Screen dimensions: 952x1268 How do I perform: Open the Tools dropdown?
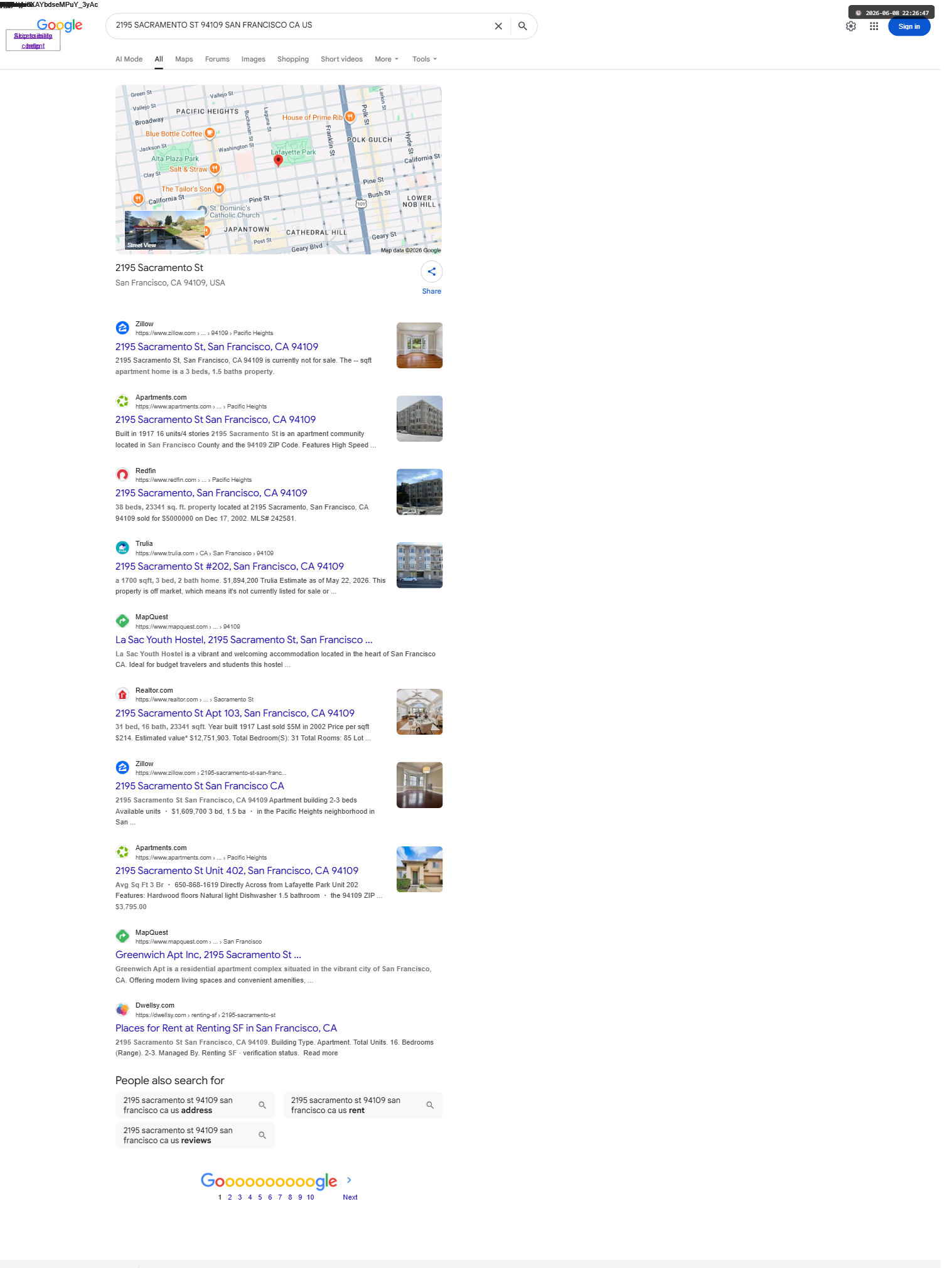tap(425, 59)
